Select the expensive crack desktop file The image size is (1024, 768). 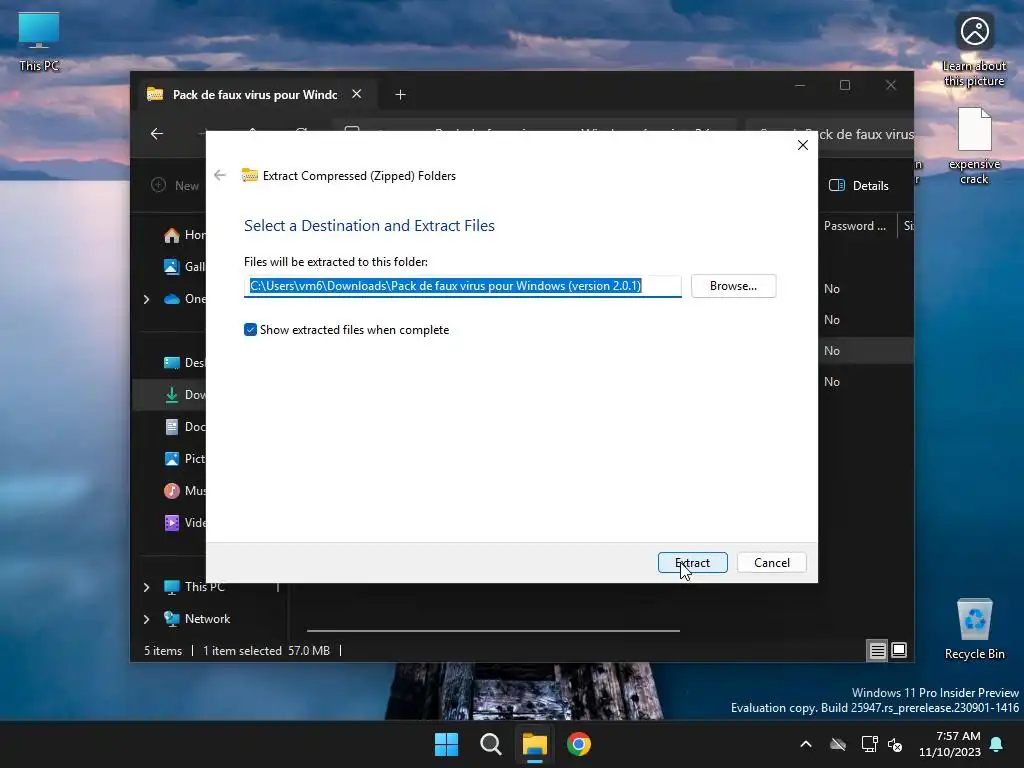click(x=974, y=146)
